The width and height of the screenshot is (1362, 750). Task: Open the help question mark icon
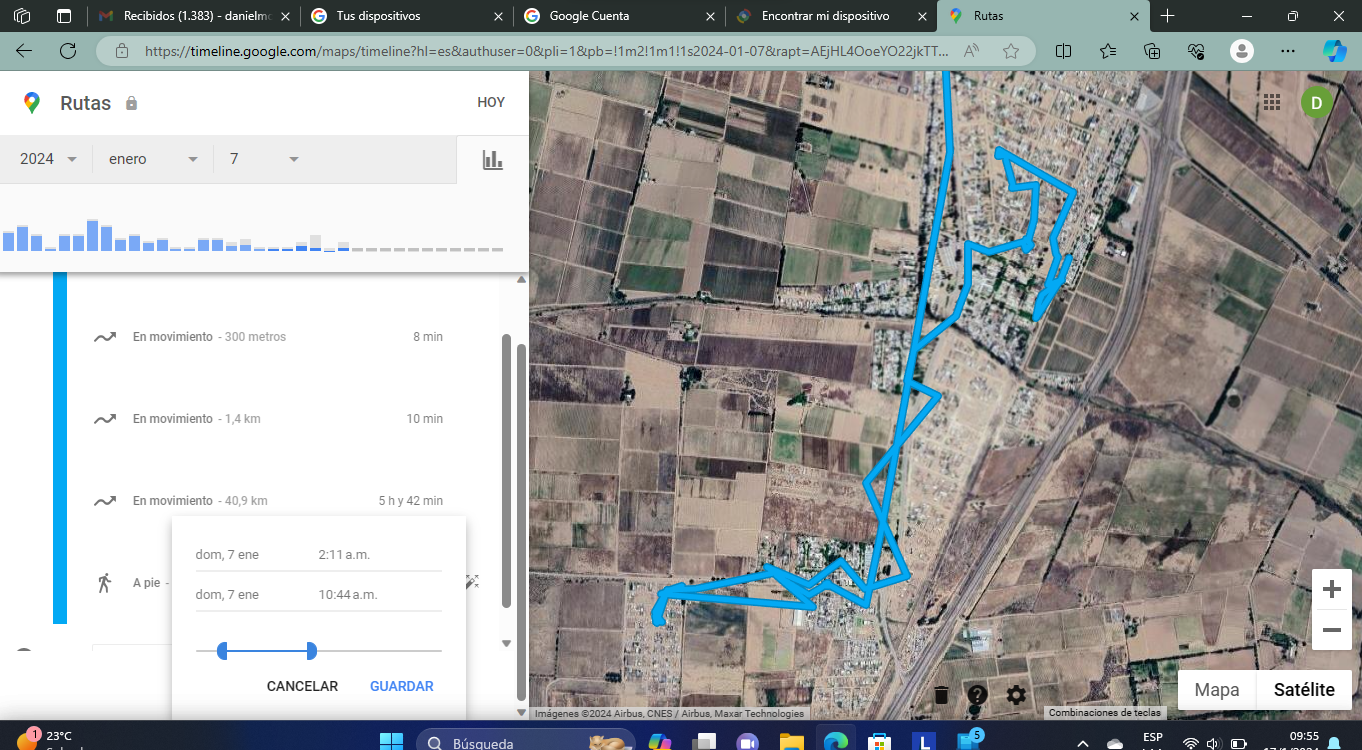(x=977, y=695)
